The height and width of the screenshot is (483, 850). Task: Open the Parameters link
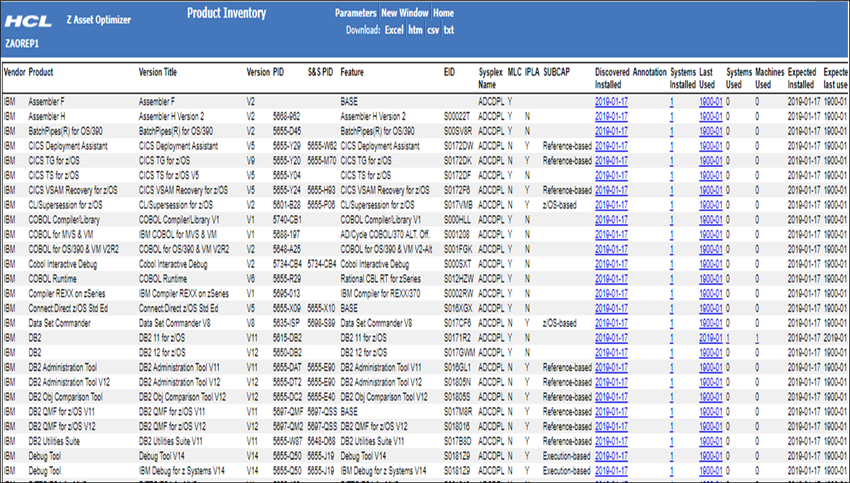pos(355,13)
